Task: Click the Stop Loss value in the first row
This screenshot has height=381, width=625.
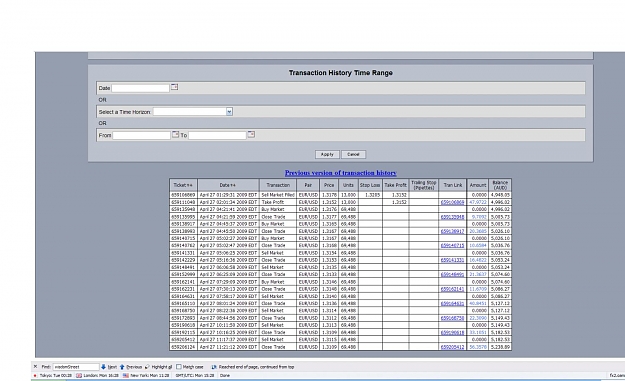Action: click(x=373, y=195)
